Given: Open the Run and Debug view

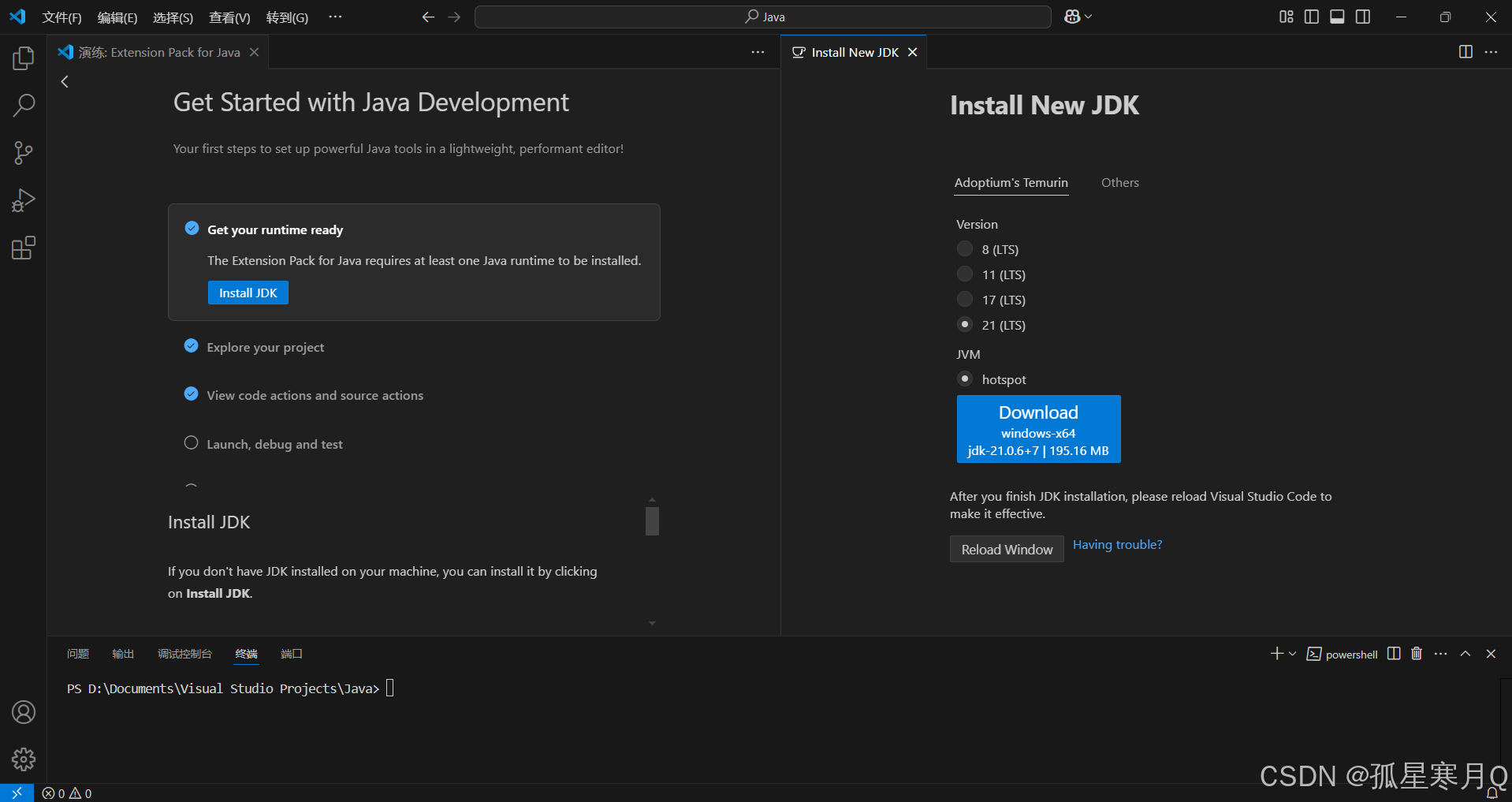Looking at the screenshot, I should pyautogui.click(x=24, y=200).
